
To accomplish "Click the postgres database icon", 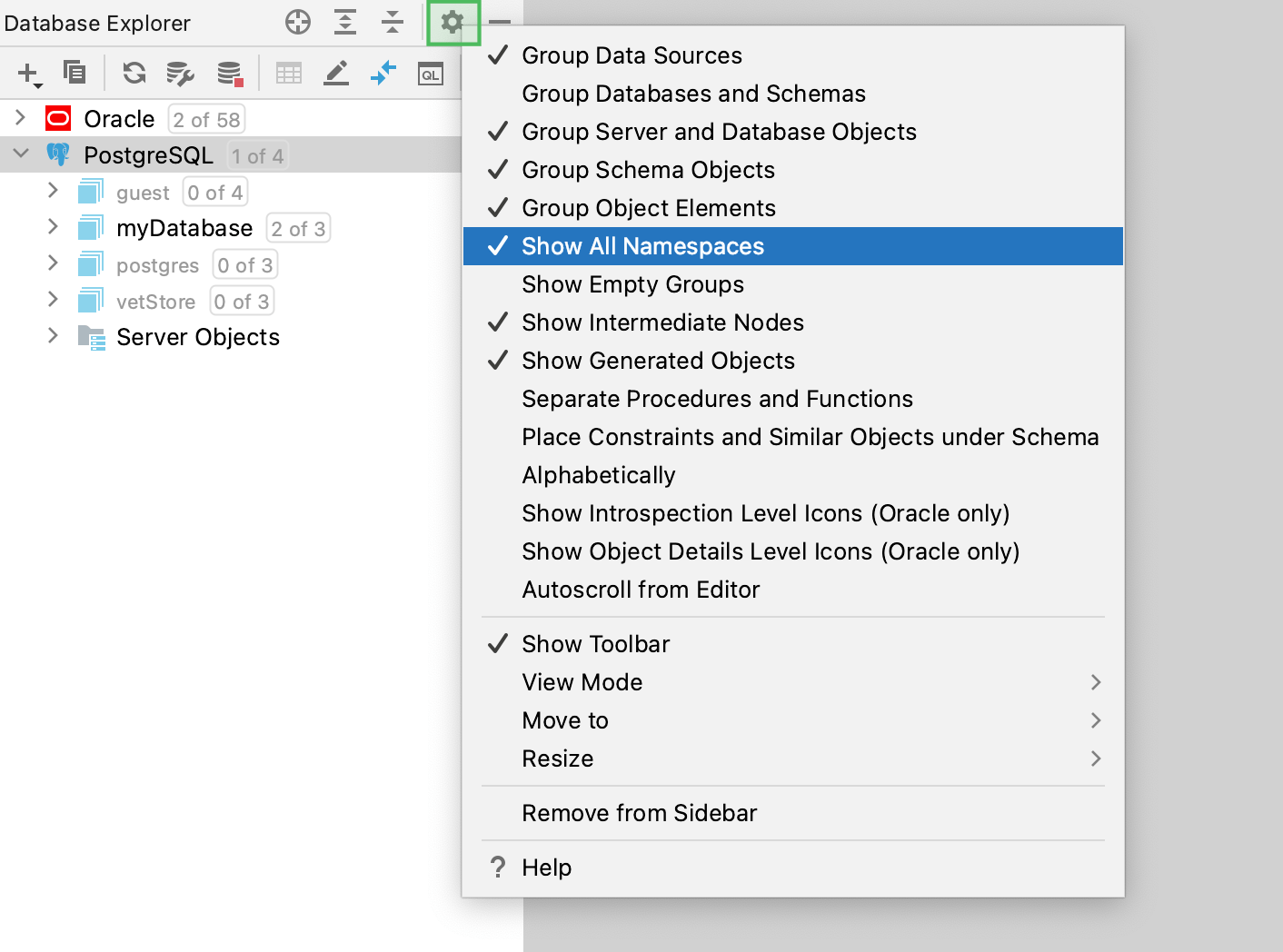I will point(91,263).
